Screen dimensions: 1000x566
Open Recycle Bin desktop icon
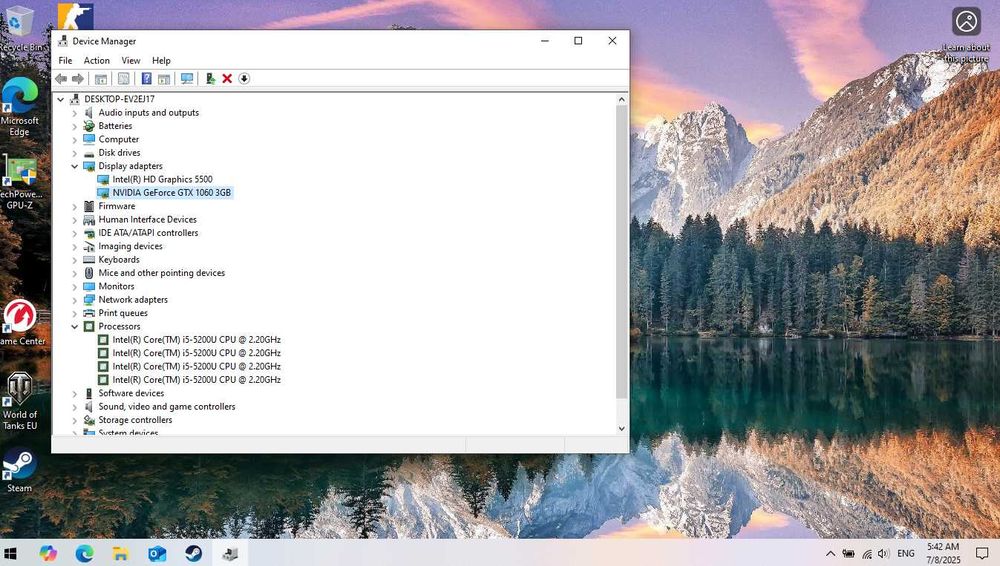pos(19,28)
